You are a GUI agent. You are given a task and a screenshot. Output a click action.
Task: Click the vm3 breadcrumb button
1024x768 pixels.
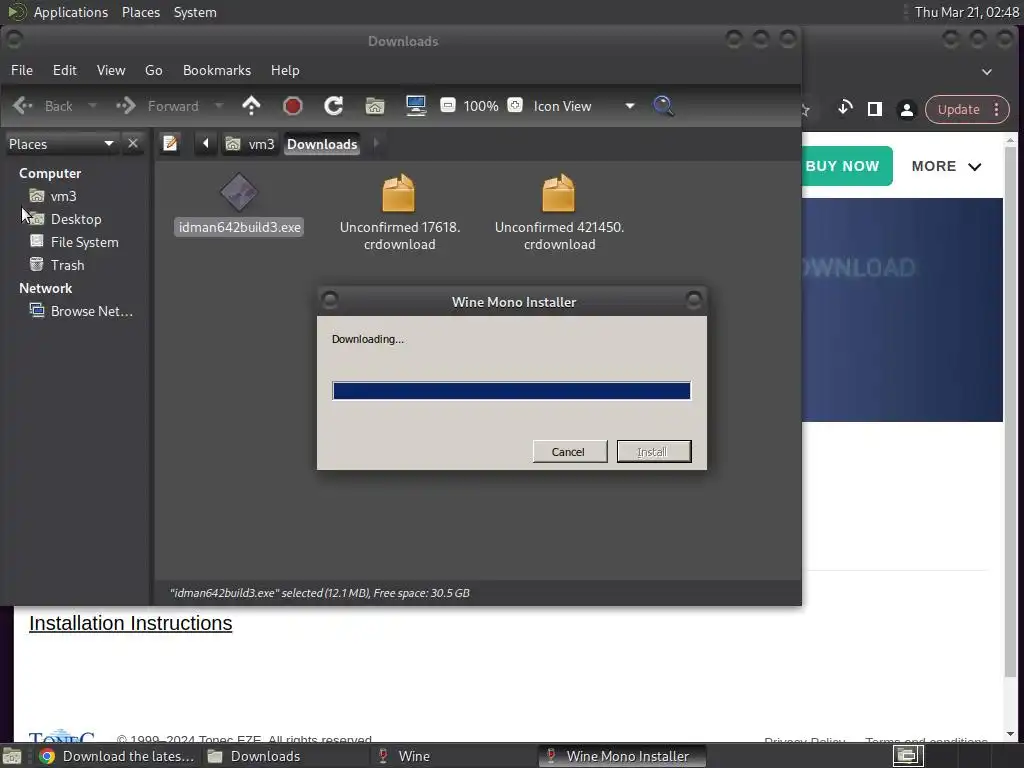coord(250,144)
